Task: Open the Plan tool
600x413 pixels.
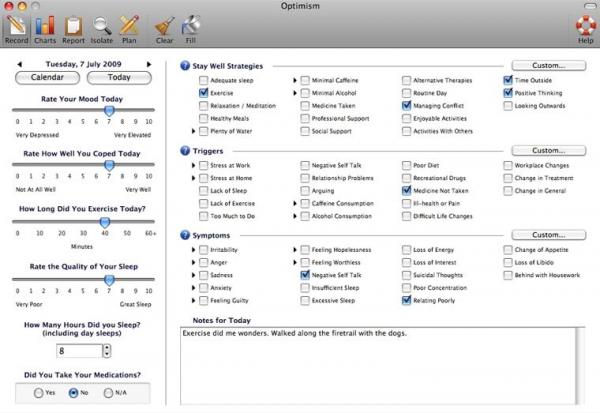Action: [129, 29]
